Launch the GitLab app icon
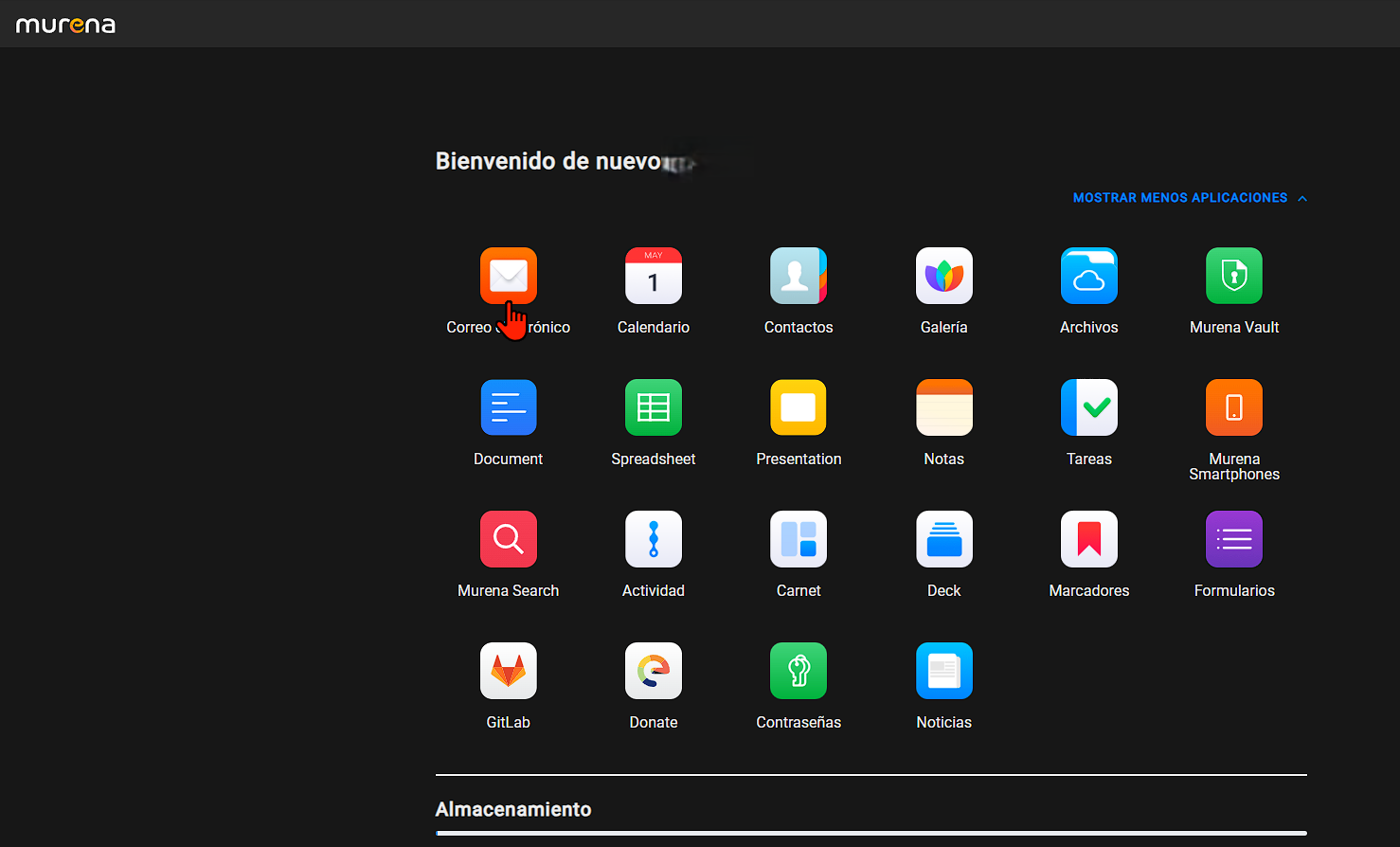The width and height of the screenshot is (1400, 847). tap(508, 671)
